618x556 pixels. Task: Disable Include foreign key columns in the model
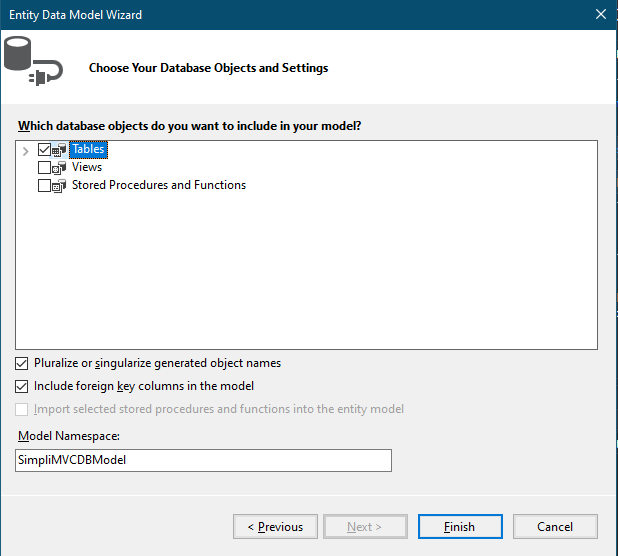click(22, 387)
